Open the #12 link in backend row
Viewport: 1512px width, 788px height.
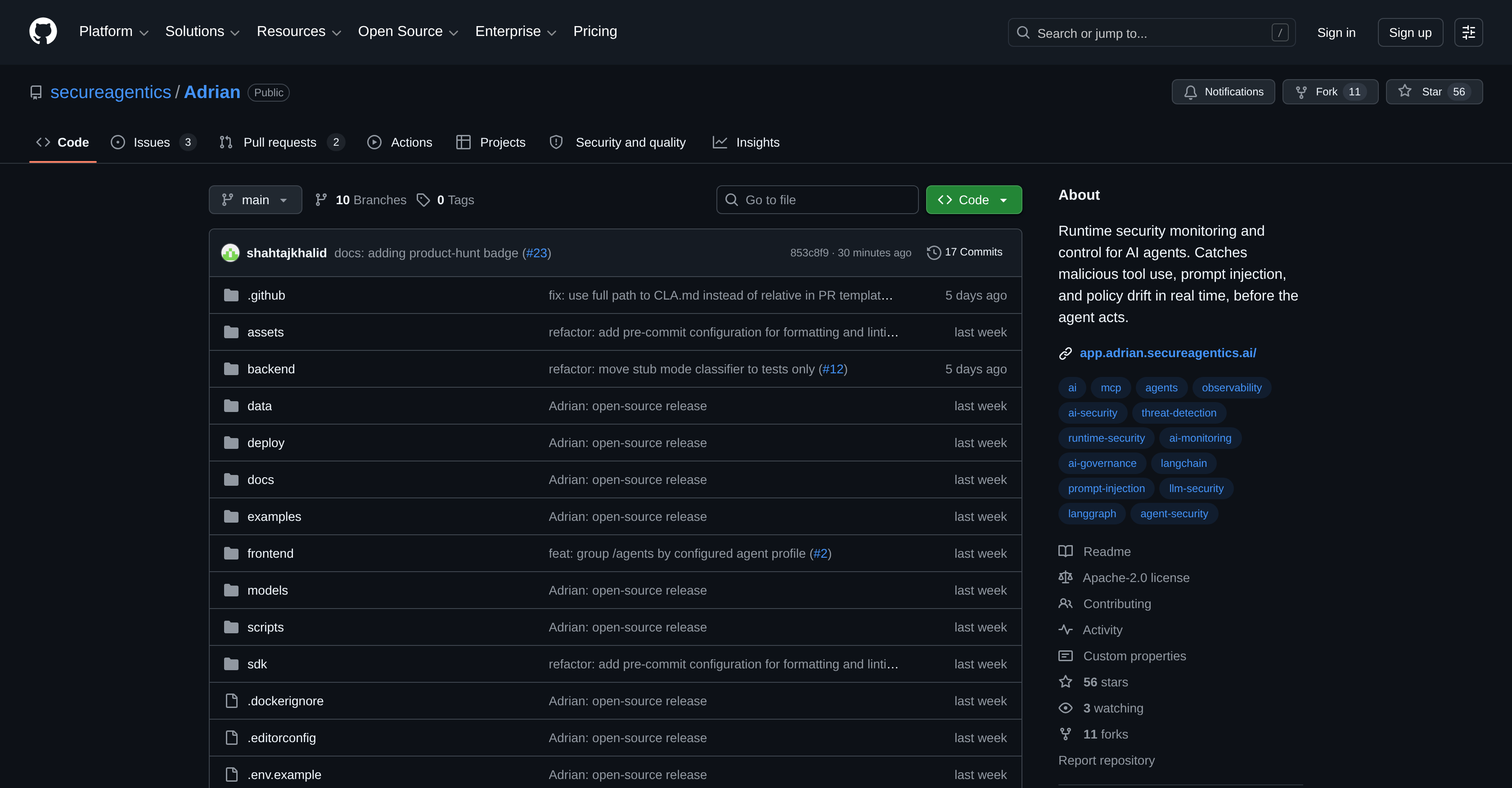pos(832,369)
